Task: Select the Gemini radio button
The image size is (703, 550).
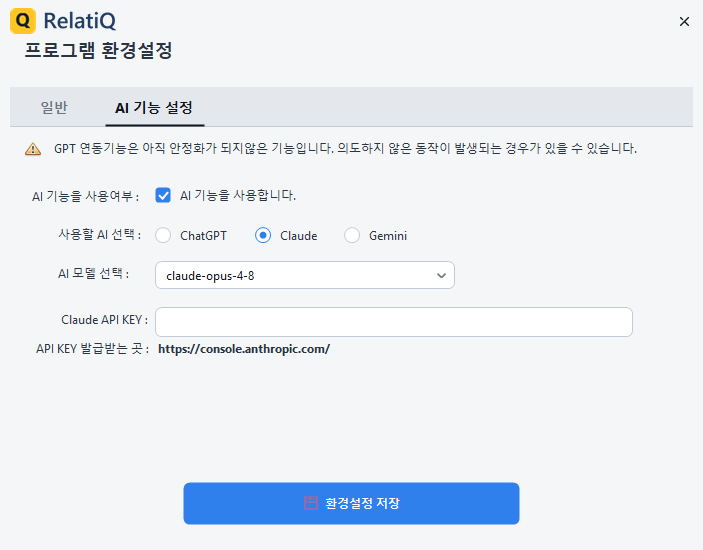Action: pyautogui.click(x=352, y=235)
